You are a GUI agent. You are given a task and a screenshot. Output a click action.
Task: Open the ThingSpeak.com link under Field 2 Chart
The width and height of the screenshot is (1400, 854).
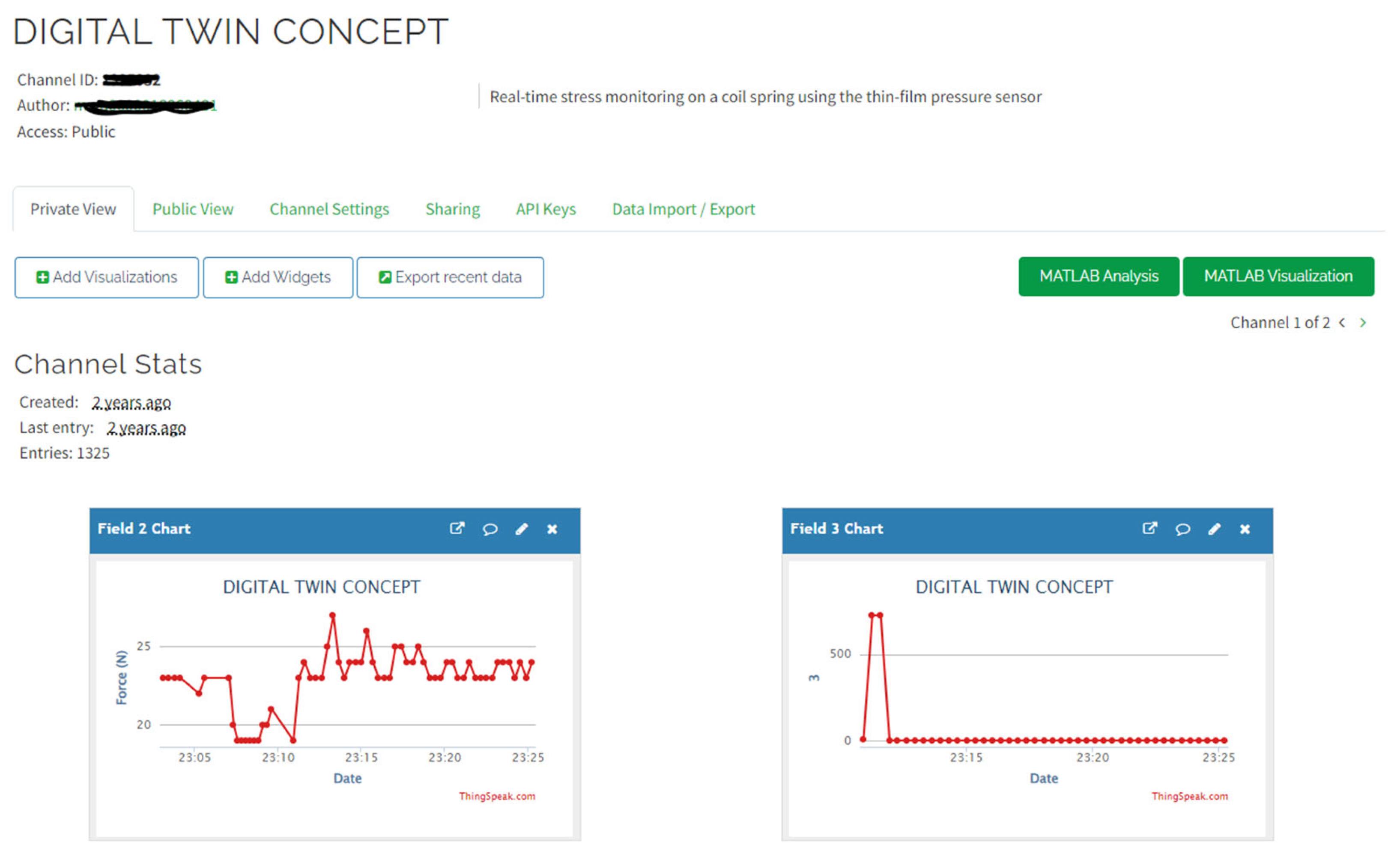[x=497, y=796]
